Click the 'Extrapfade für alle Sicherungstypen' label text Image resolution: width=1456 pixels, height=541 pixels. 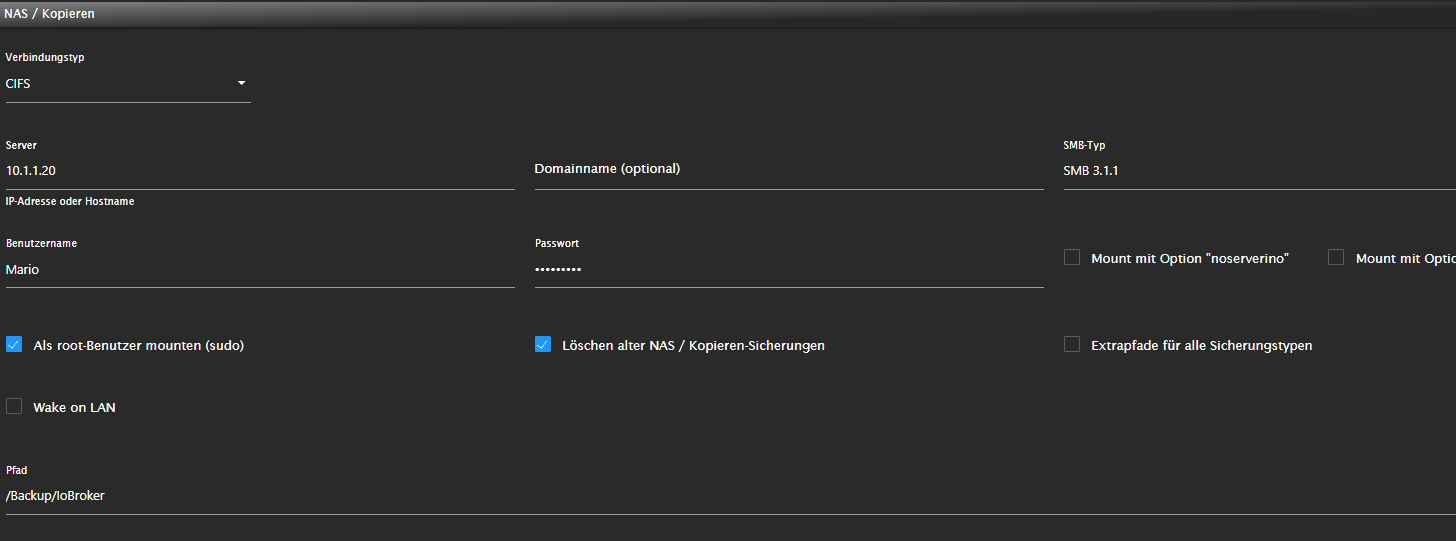[x=1202, y=346]
